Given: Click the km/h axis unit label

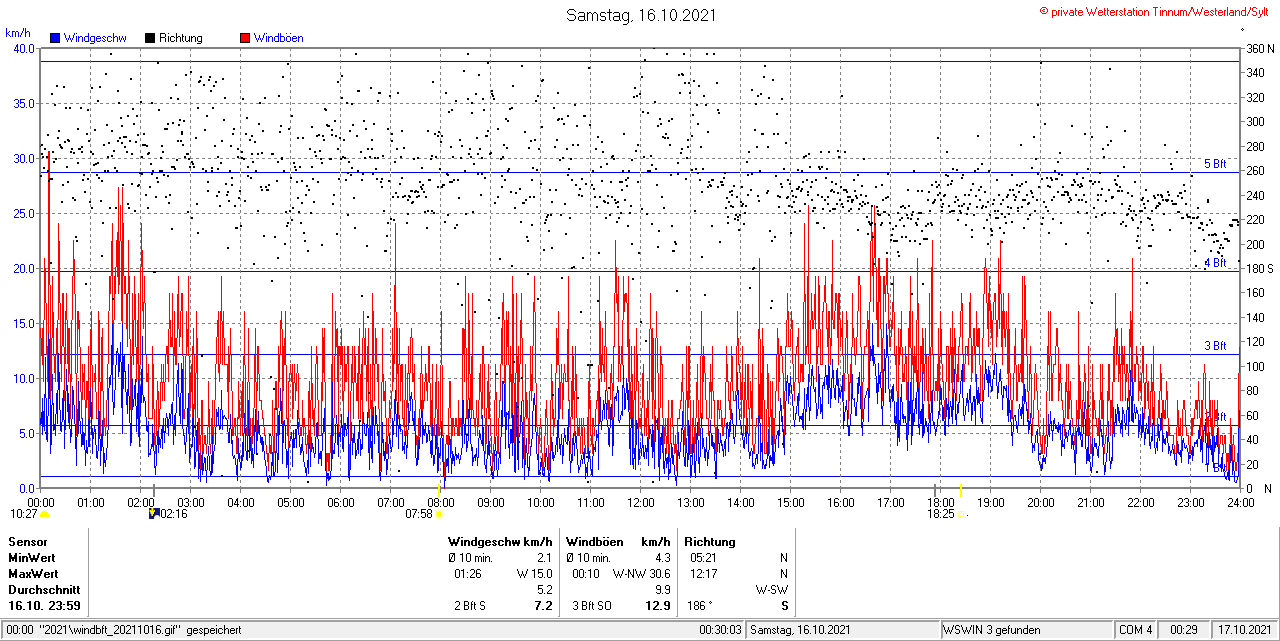Looking at the screenshot, I should [x=18, y=33].
